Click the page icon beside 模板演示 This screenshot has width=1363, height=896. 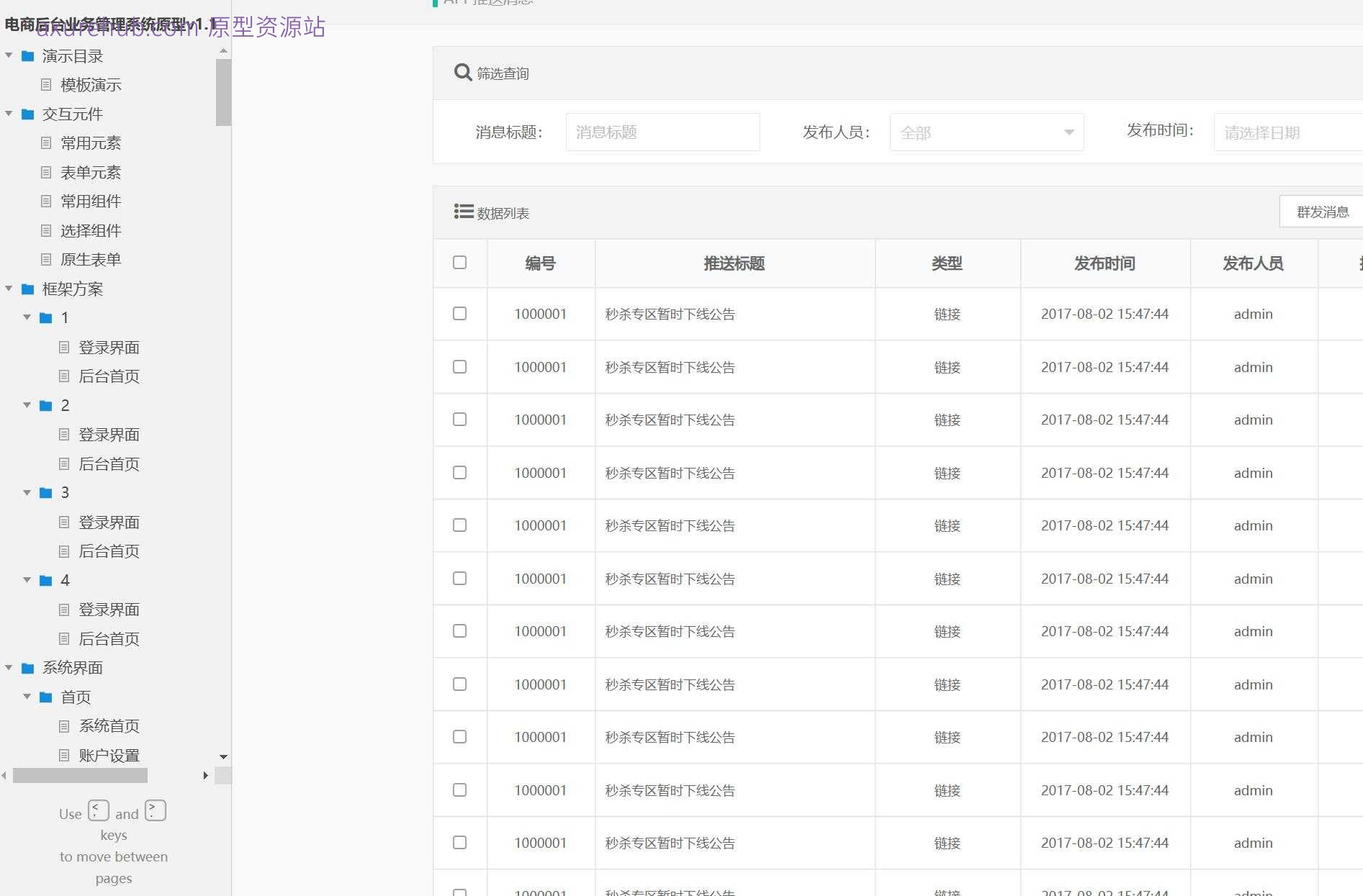pyautogui.click(x=46, y=85)
